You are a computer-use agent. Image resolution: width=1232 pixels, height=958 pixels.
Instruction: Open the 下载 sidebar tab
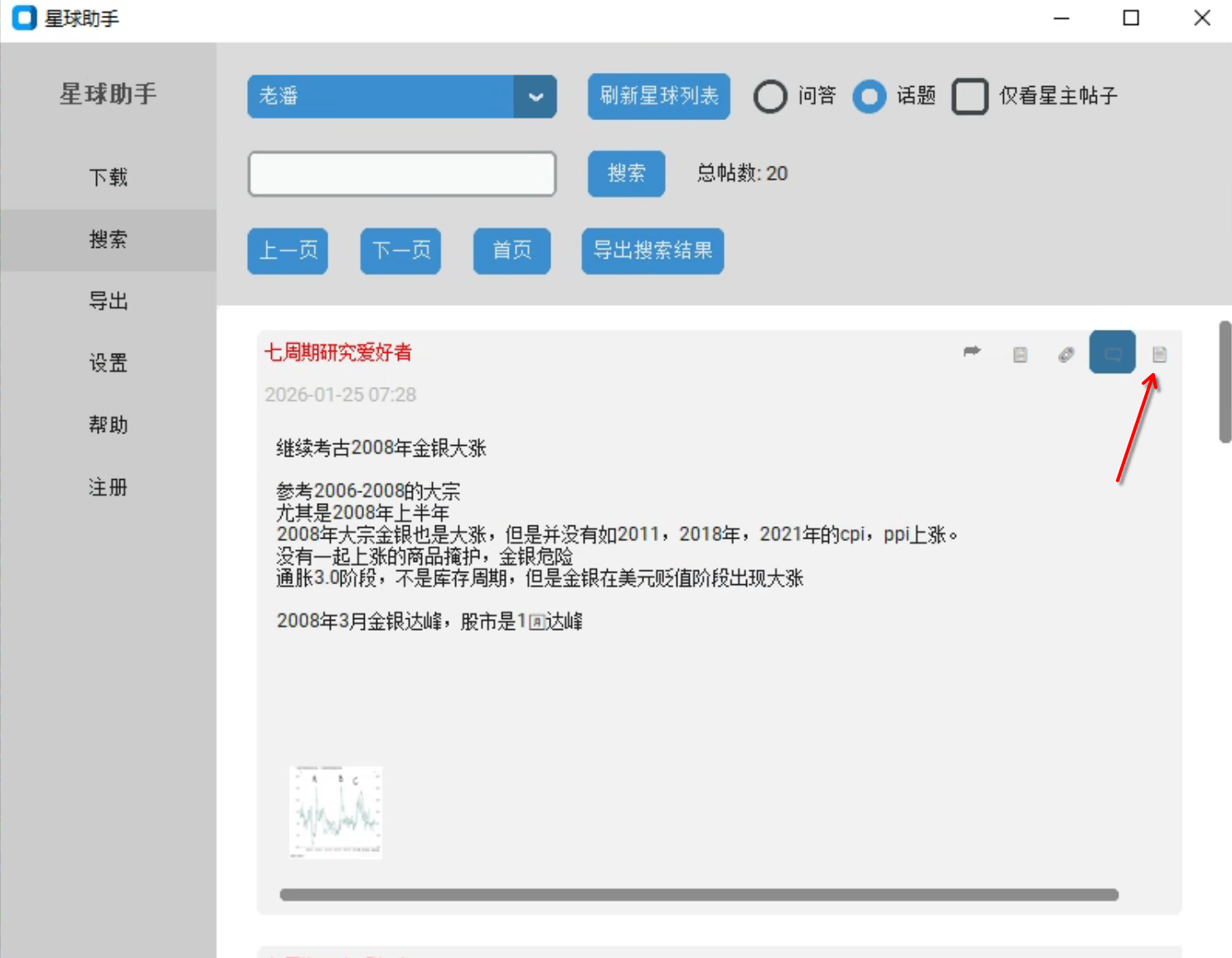108,177
